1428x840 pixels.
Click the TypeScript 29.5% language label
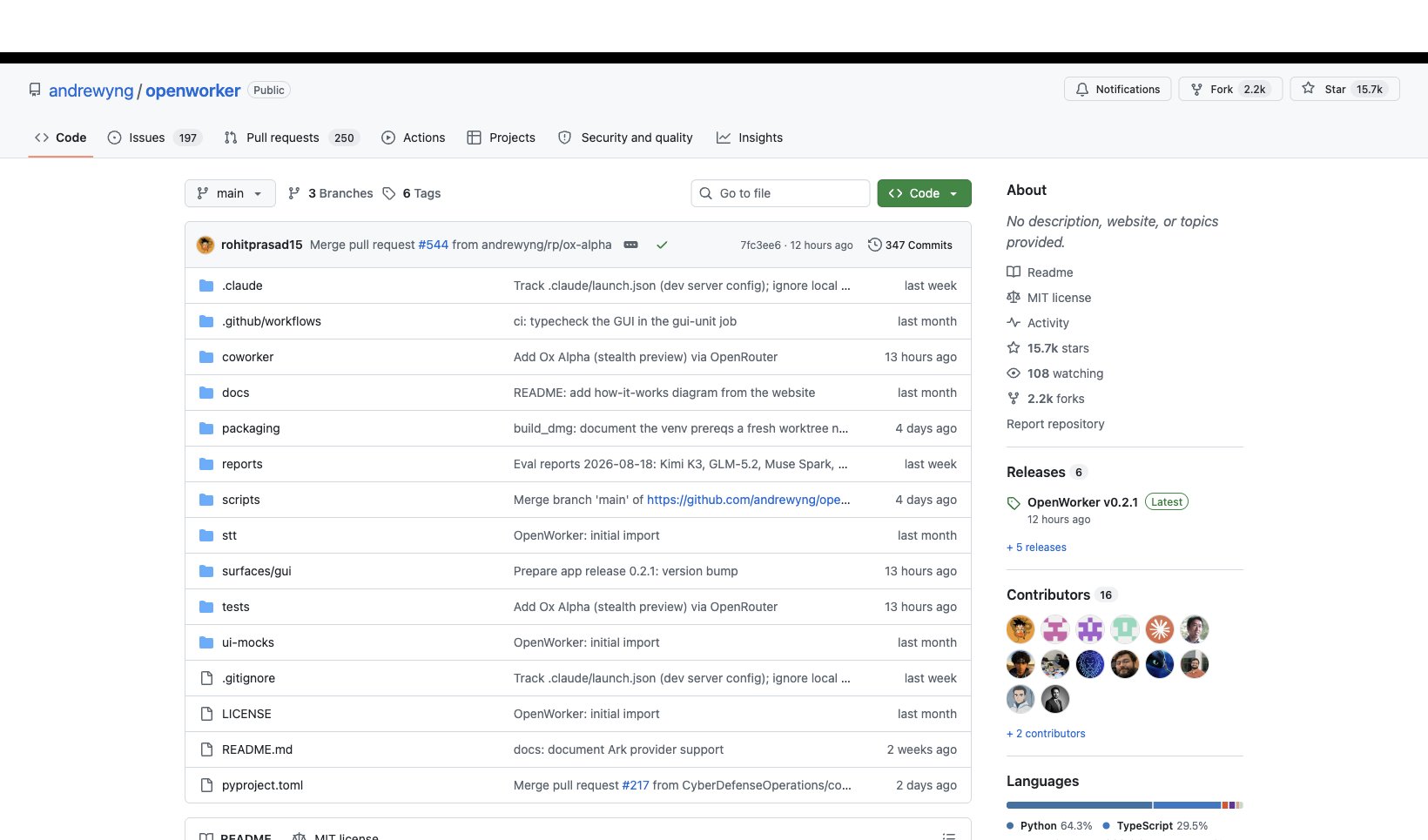pos(1155,826)
